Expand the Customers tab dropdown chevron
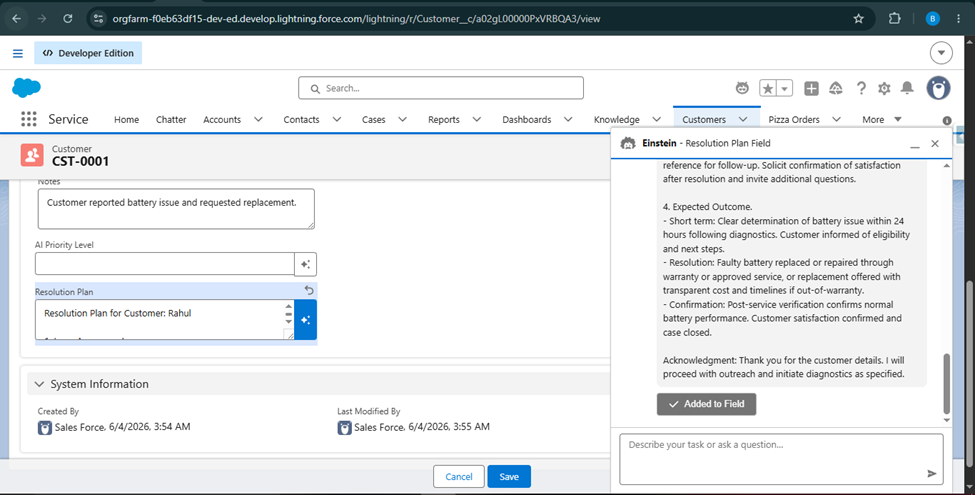Image resolution: width=975 pixels, height=495 pixels. (x=742, y=119)
